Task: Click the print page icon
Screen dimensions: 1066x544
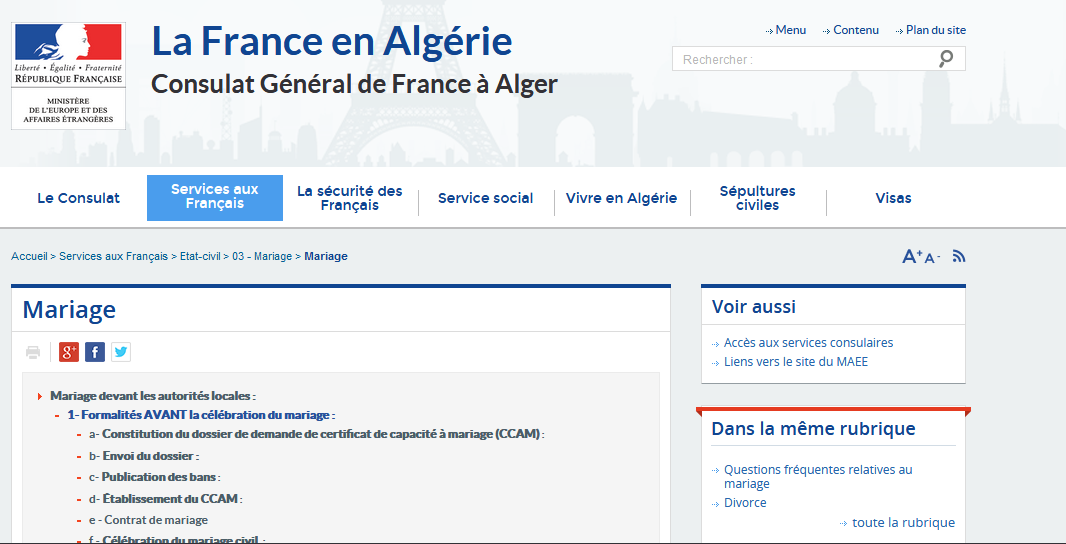Action: pos(33,352)
